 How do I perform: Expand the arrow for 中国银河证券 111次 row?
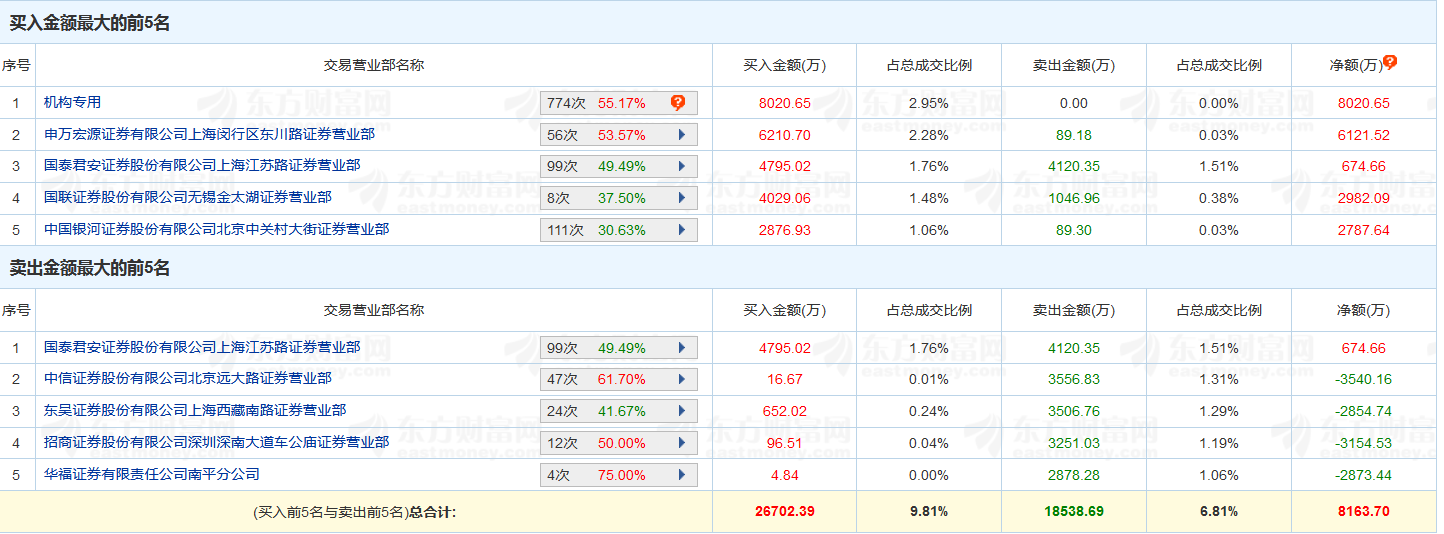[x=681, y=230]
